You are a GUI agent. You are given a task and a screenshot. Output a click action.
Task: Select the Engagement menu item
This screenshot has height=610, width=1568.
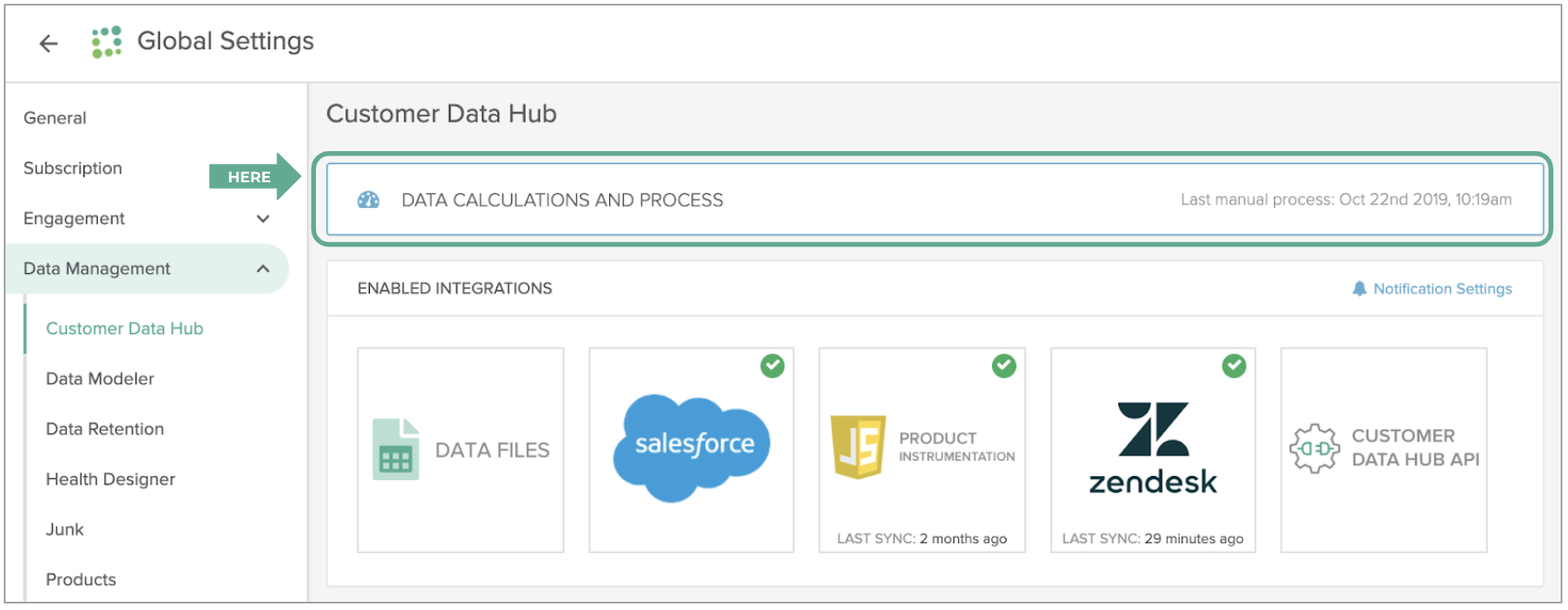click(x=74, y=219)
